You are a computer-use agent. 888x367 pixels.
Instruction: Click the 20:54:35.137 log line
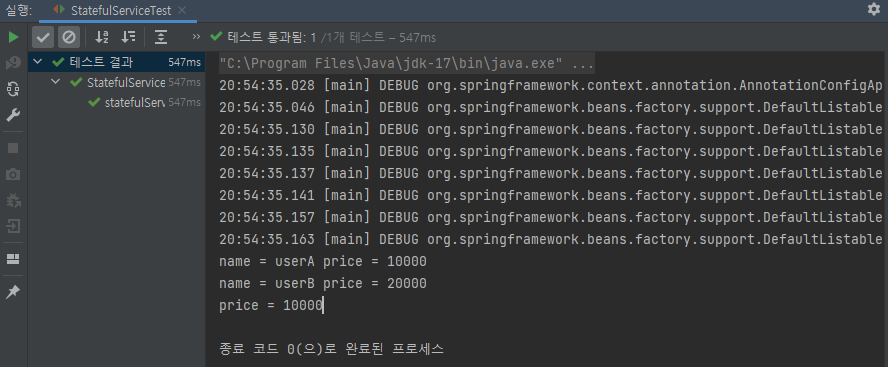point(550,173)
